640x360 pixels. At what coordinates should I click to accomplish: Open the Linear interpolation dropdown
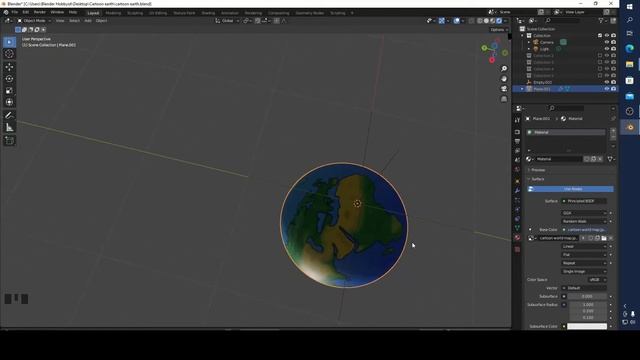click(x=584, y=247)
